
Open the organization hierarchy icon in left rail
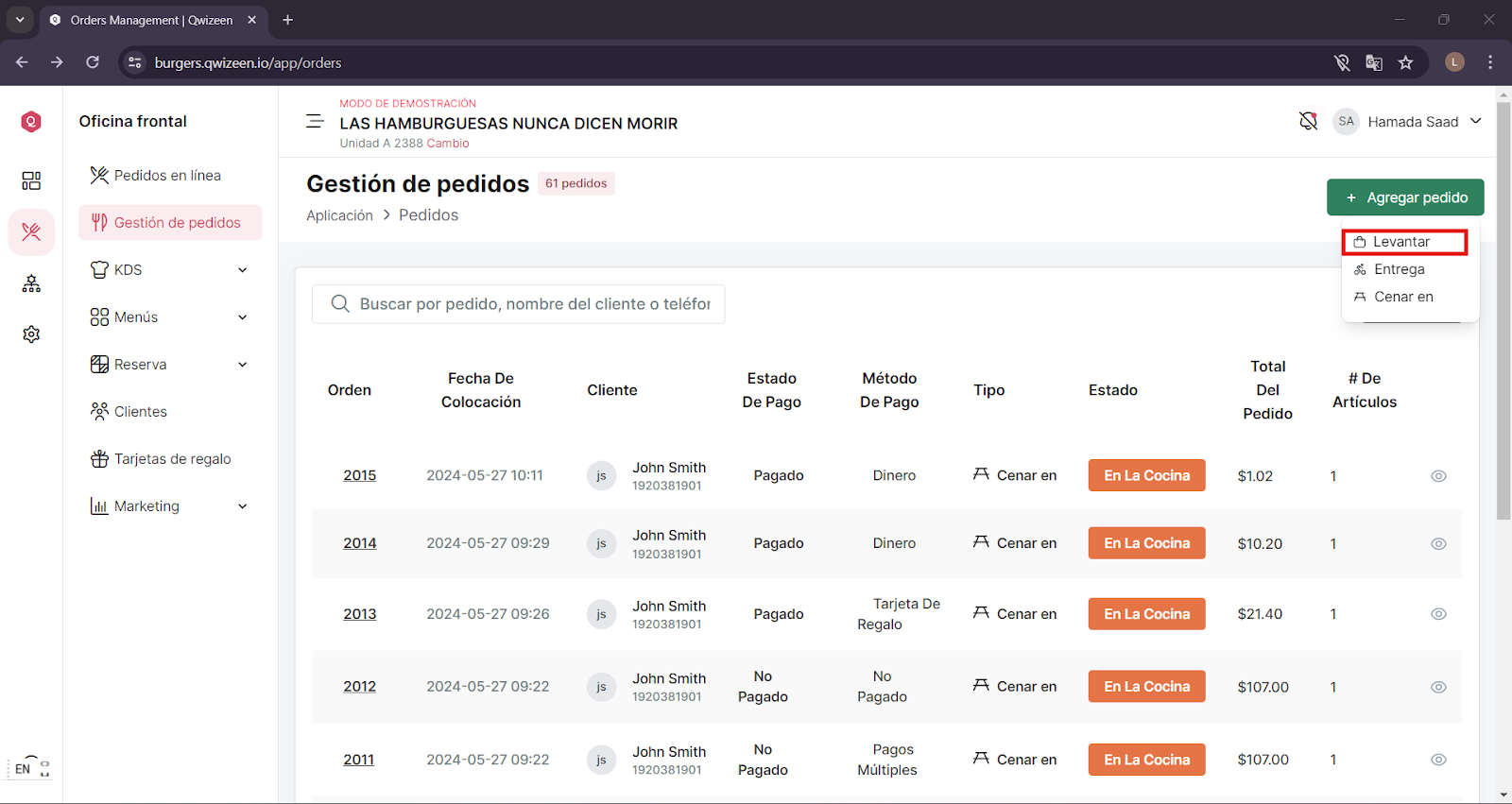click(x=31, y=283)
